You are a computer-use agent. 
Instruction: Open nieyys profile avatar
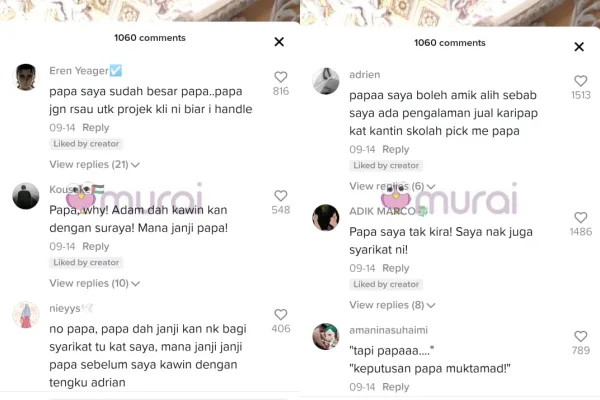(x=26, y=315)
